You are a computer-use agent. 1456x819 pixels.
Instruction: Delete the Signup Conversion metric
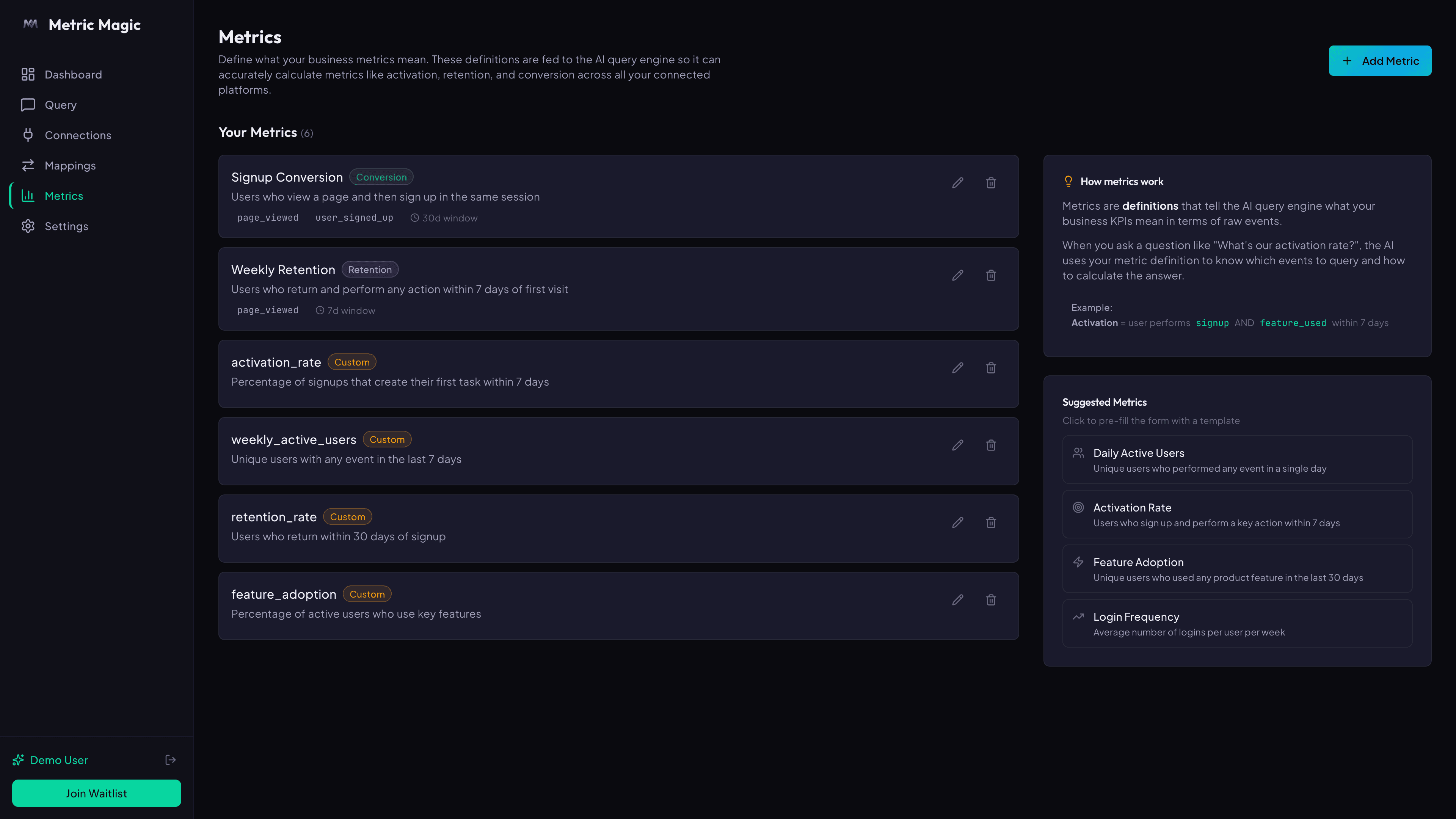click(x=991, y=182)
